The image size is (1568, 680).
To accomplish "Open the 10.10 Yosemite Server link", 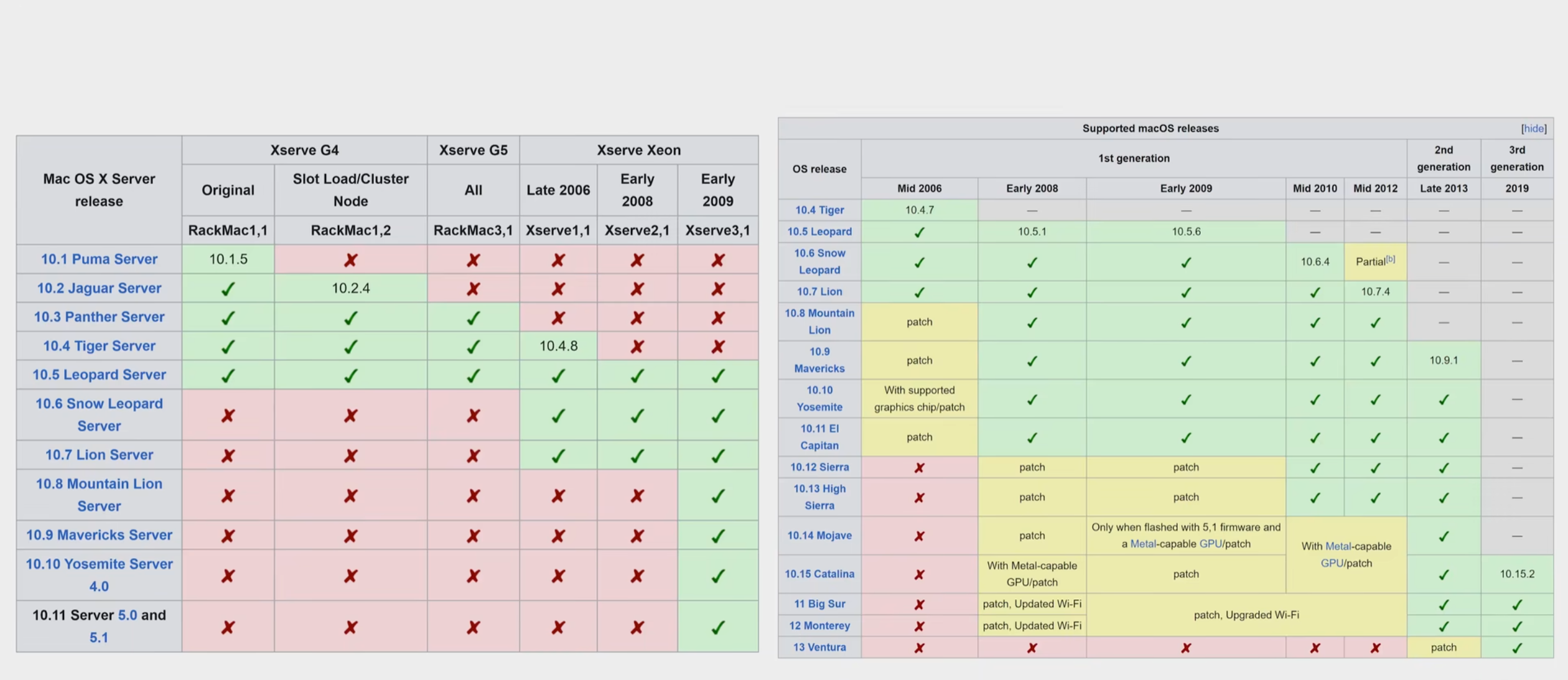I will pos(99,564).
